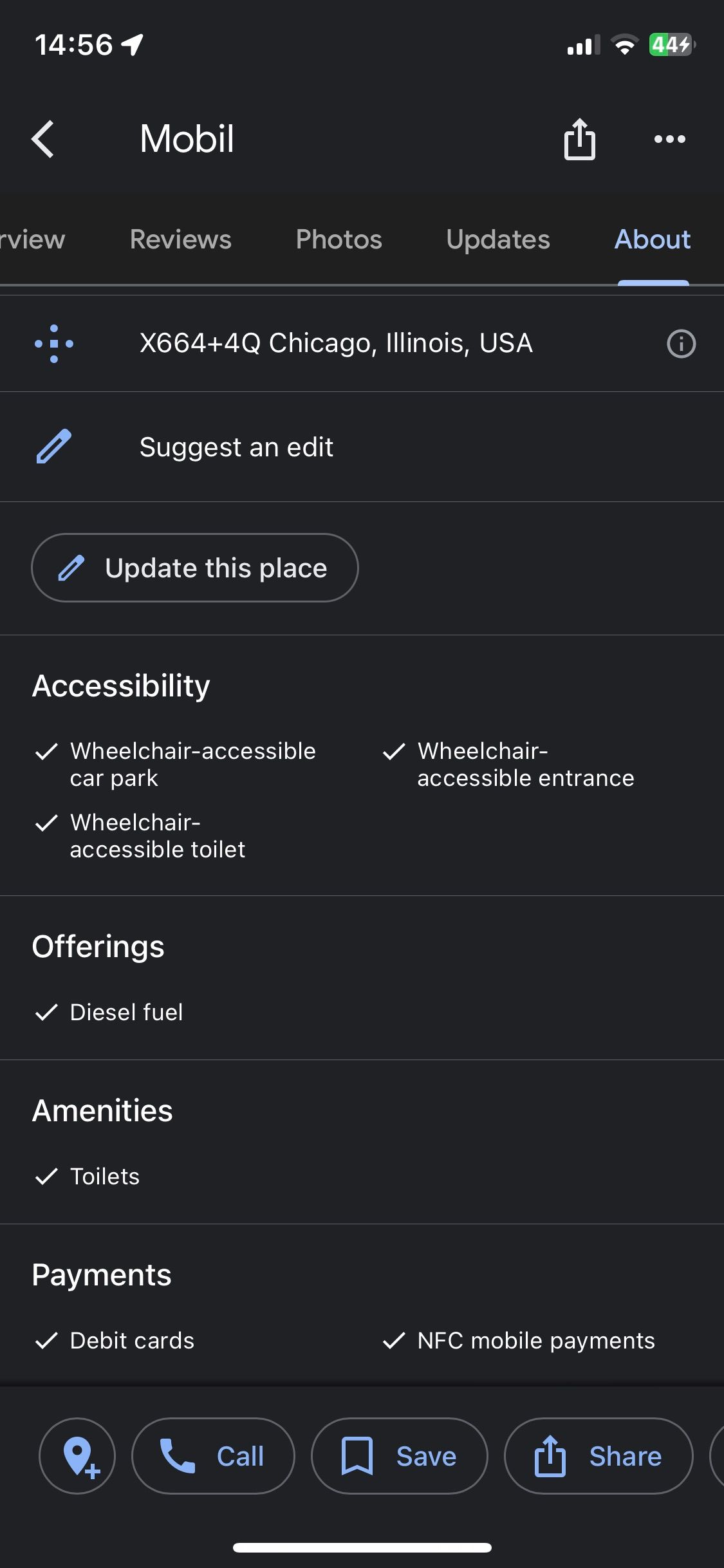Switch to the Reviews tab
The image size is (724, 1568).
tap(180, 239)
